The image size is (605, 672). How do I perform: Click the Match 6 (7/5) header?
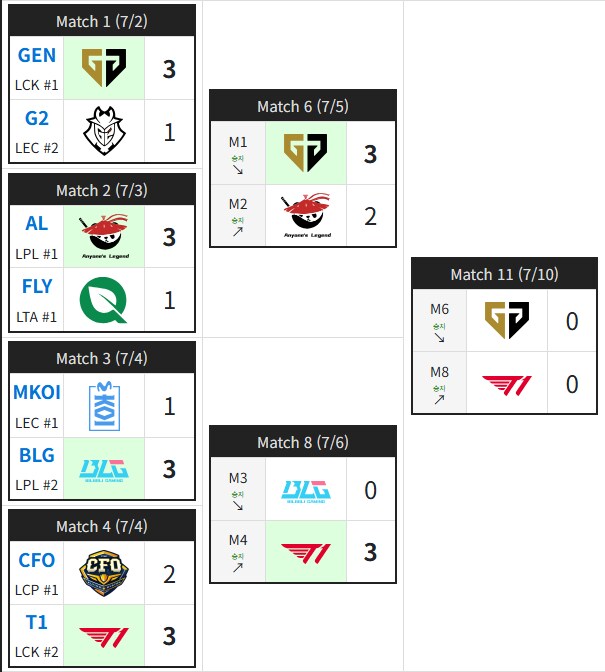tap(303, 106)
